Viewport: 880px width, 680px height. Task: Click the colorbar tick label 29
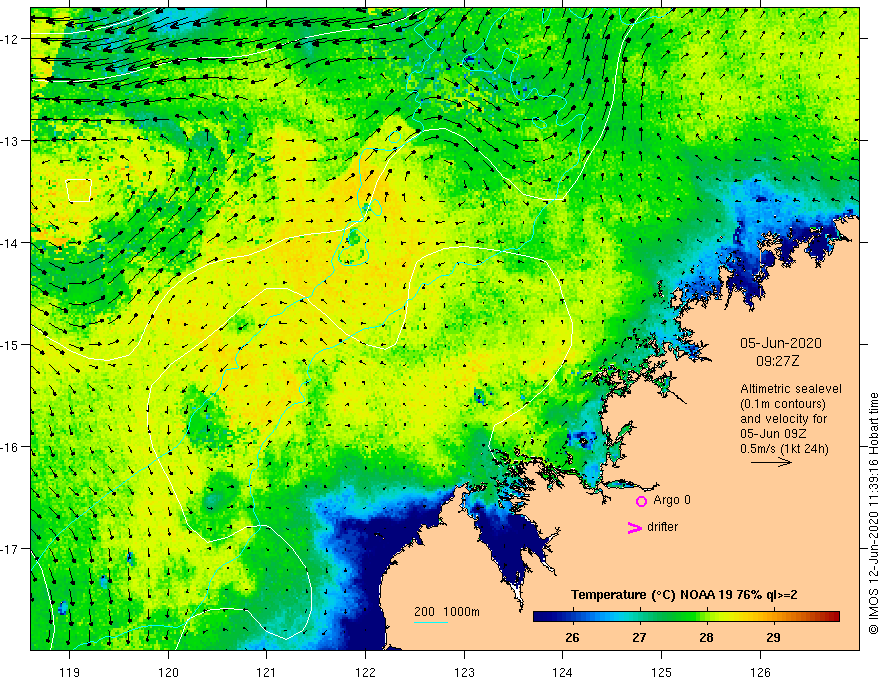(773, 638)
